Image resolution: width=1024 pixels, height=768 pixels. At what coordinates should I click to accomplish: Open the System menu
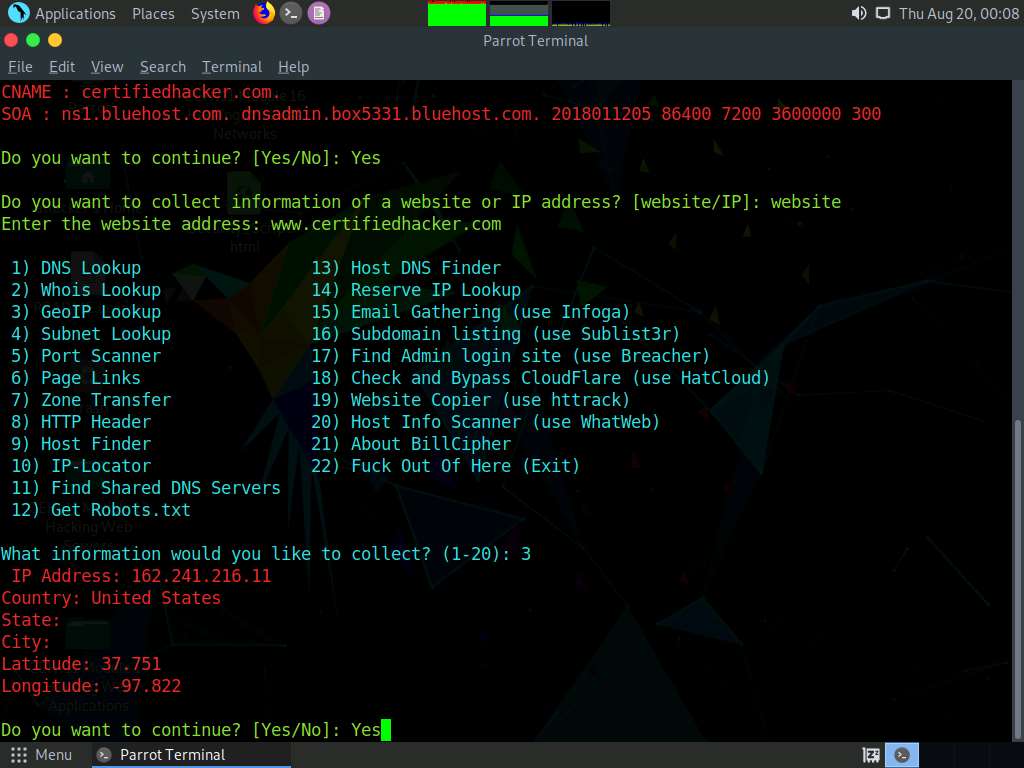tap(215, 14)
